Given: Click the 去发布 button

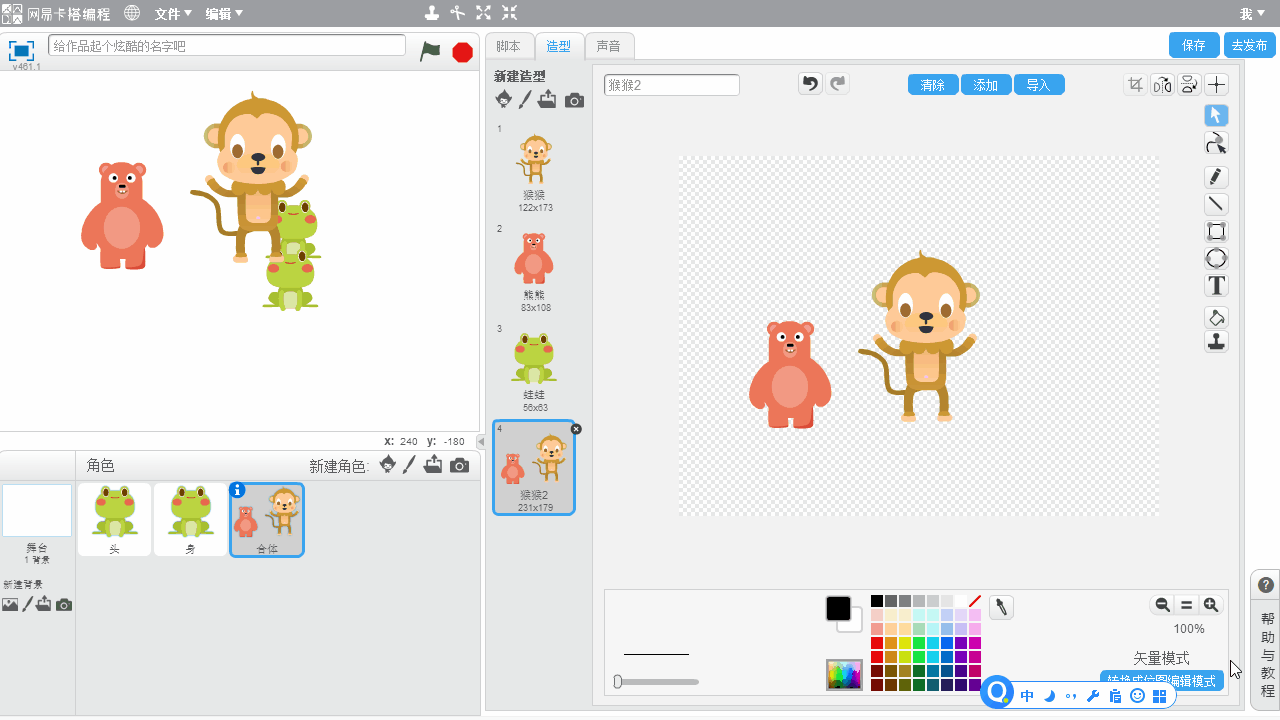Looking at the screenshot, I should [1249, 45].
